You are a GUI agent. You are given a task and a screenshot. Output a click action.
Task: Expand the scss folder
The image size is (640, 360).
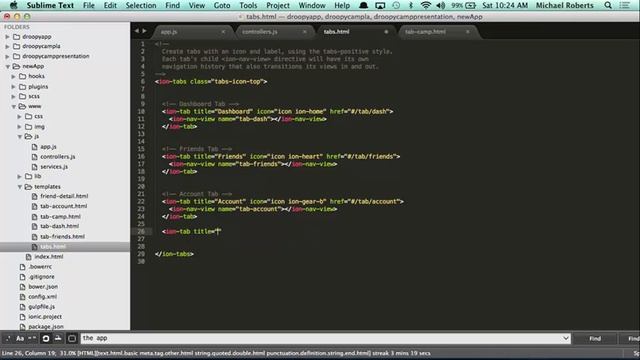pos(13,96)
